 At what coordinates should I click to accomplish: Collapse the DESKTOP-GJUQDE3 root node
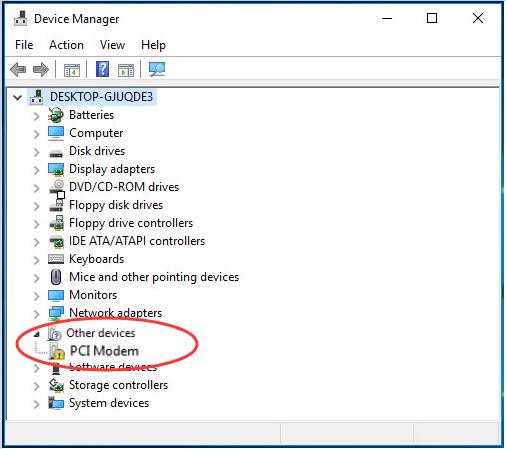point(17,97)
